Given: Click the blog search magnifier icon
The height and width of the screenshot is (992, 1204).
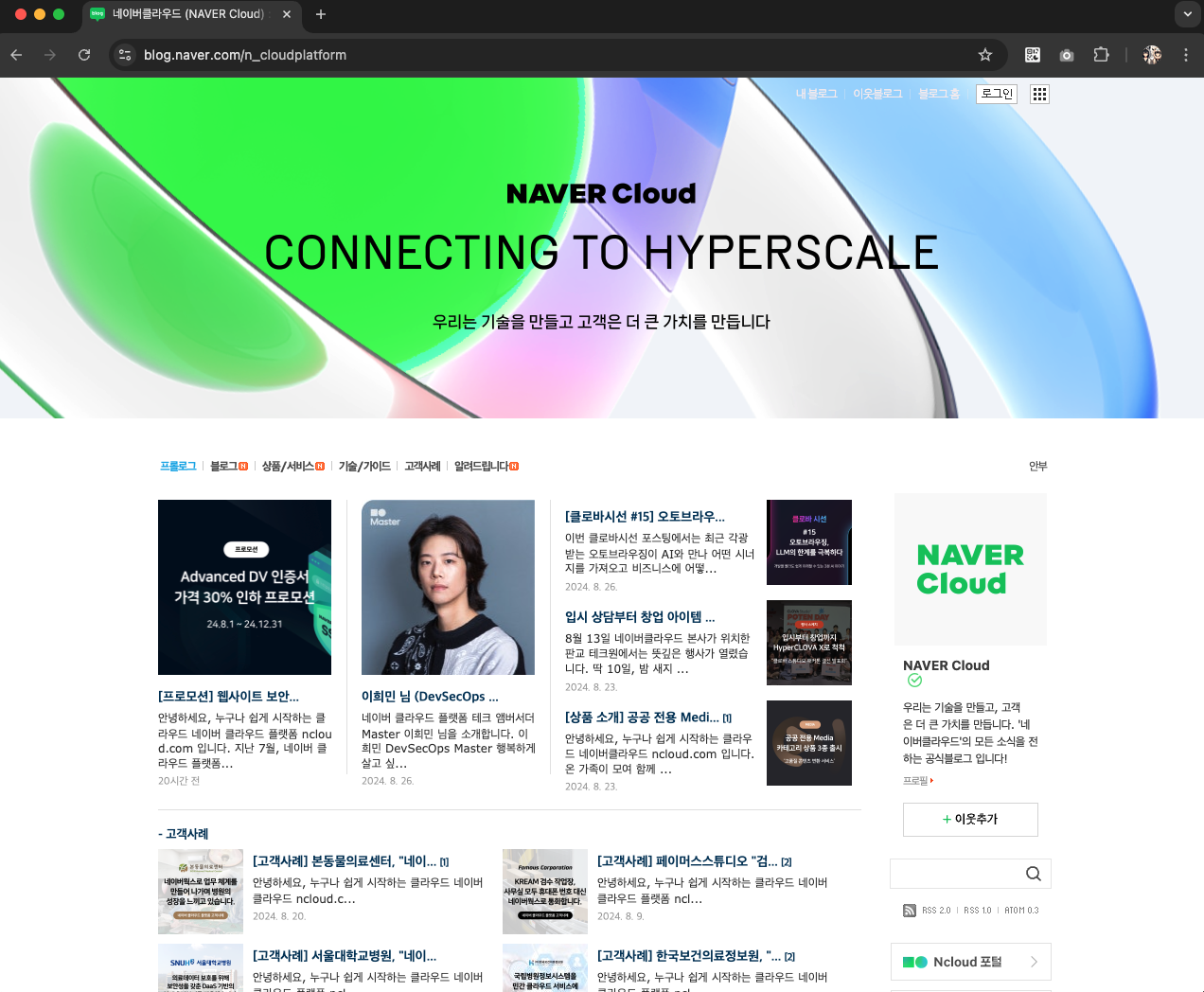Looking at the screenshot, I should pyautogui.click(x=1034, y=874).
